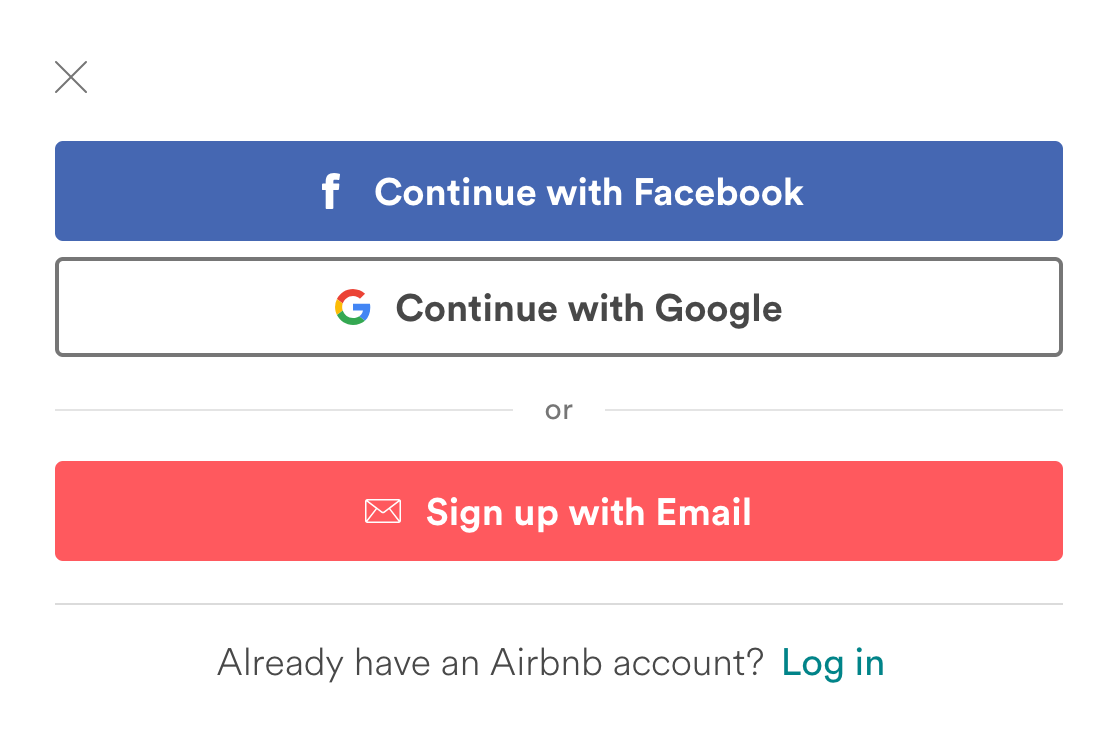Log in to existing Airbnb account
The height and width of the screenshot is (732, 1110).
pos(832,663)
